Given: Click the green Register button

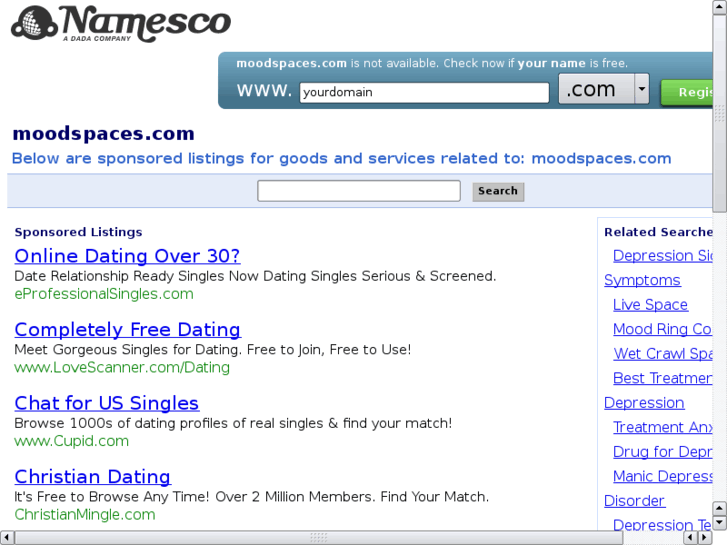Looking at the screenshot, I should [x=687, y=92].
